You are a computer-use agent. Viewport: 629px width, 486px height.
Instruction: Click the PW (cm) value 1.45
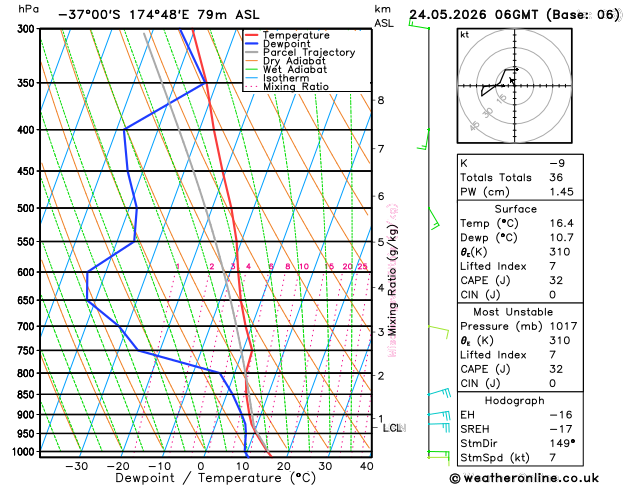point(562,192)
